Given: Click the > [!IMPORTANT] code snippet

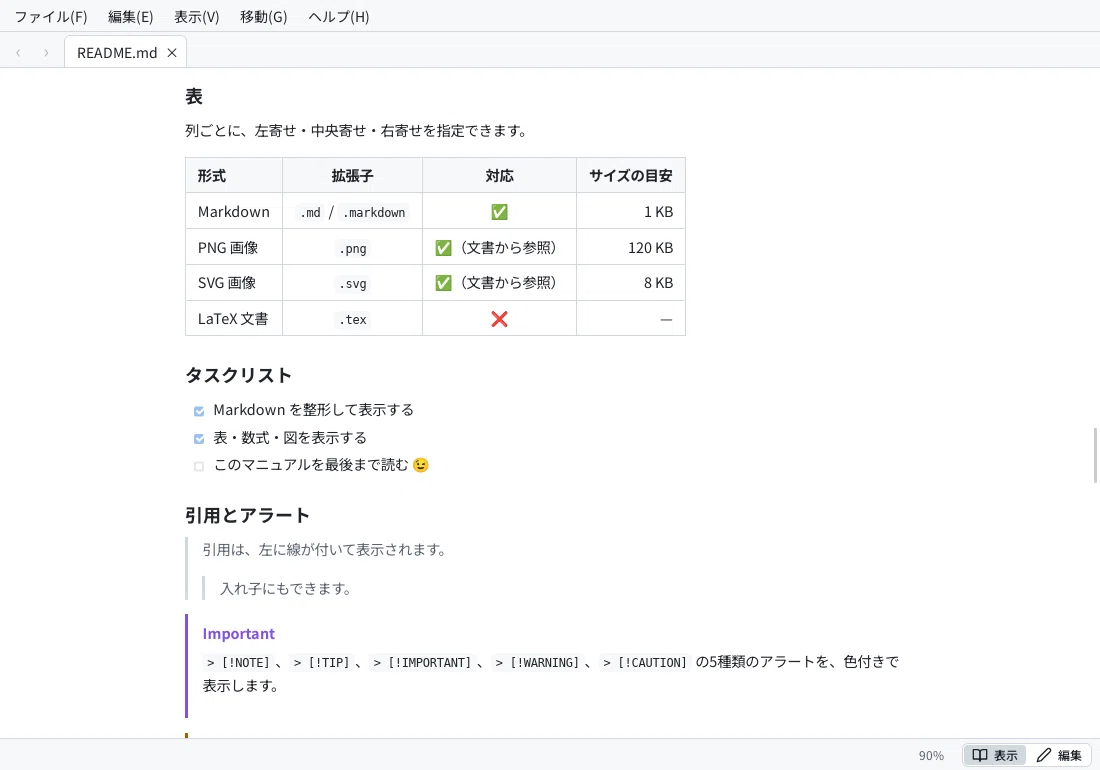Looking at the screenshot, I should pos(422,663).
